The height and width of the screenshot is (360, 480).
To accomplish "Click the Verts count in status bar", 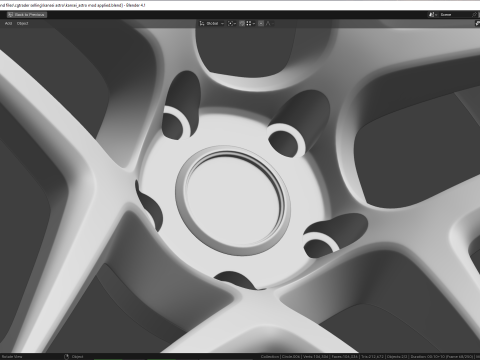I will [316, 357].
